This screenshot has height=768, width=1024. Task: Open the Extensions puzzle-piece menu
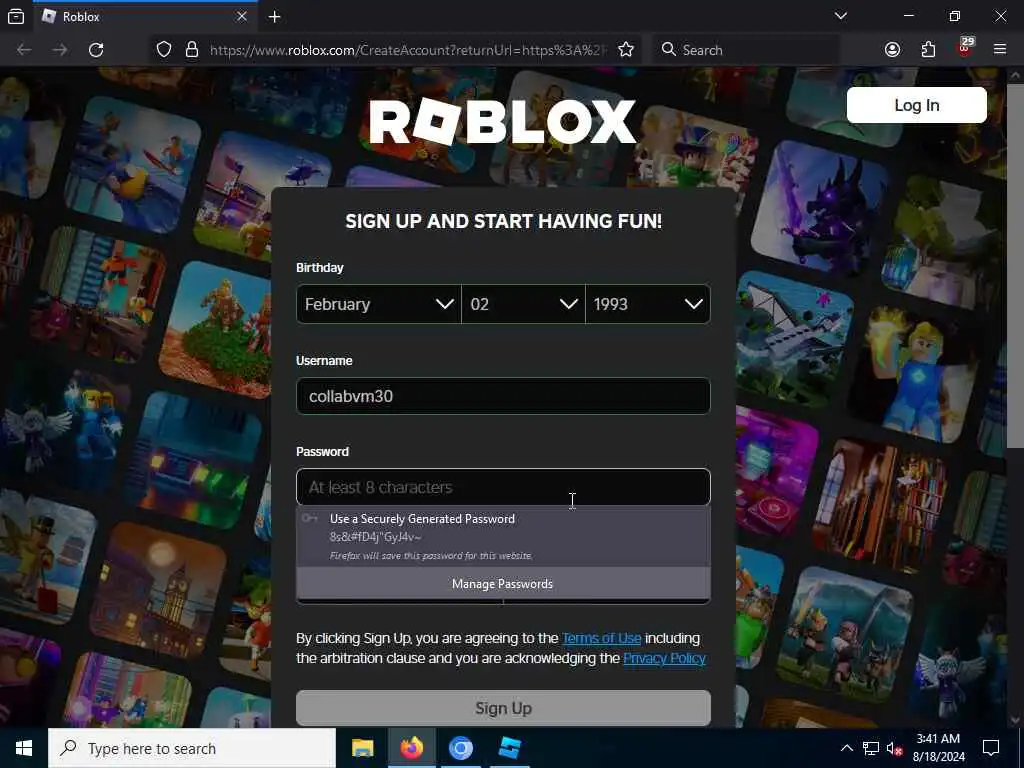[x=928, y=50]
